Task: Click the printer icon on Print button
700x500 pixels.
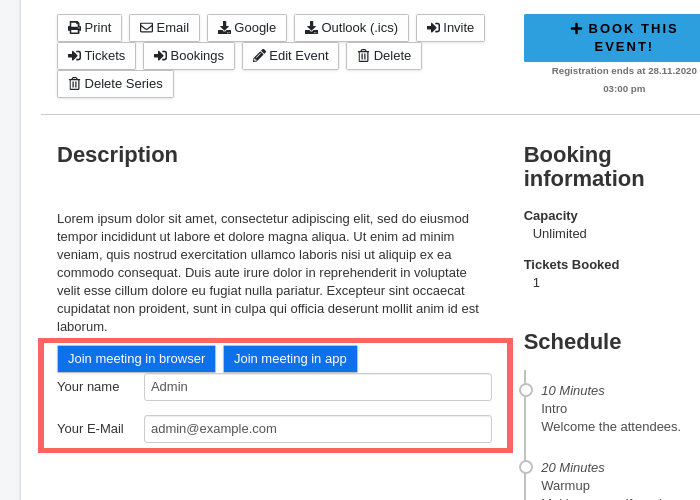Action: point(75,28)
